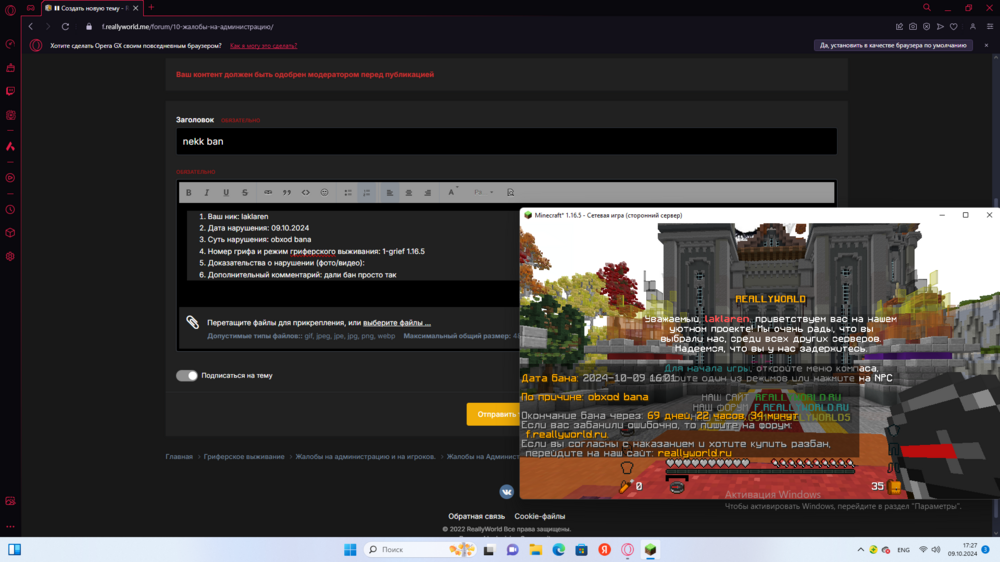Click the paperclip attachment icon
The height and width of the screenshot is (562, 1000).
coord(193,322)
